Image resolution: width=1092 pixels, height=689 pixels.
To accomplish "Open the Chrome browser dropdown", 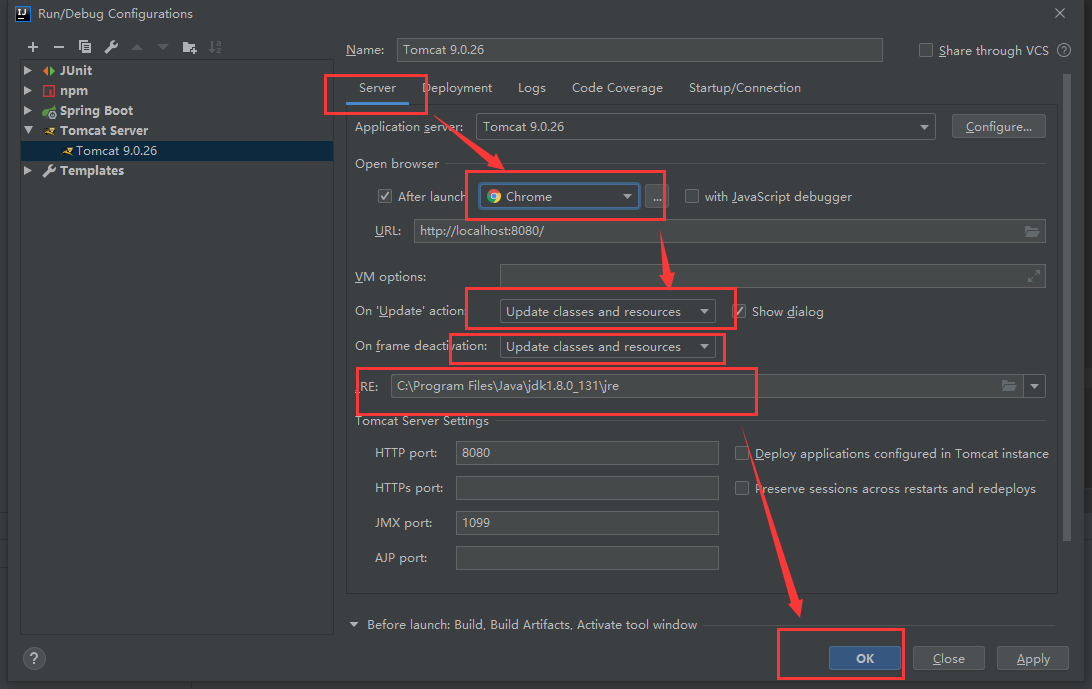I will 559,196.
